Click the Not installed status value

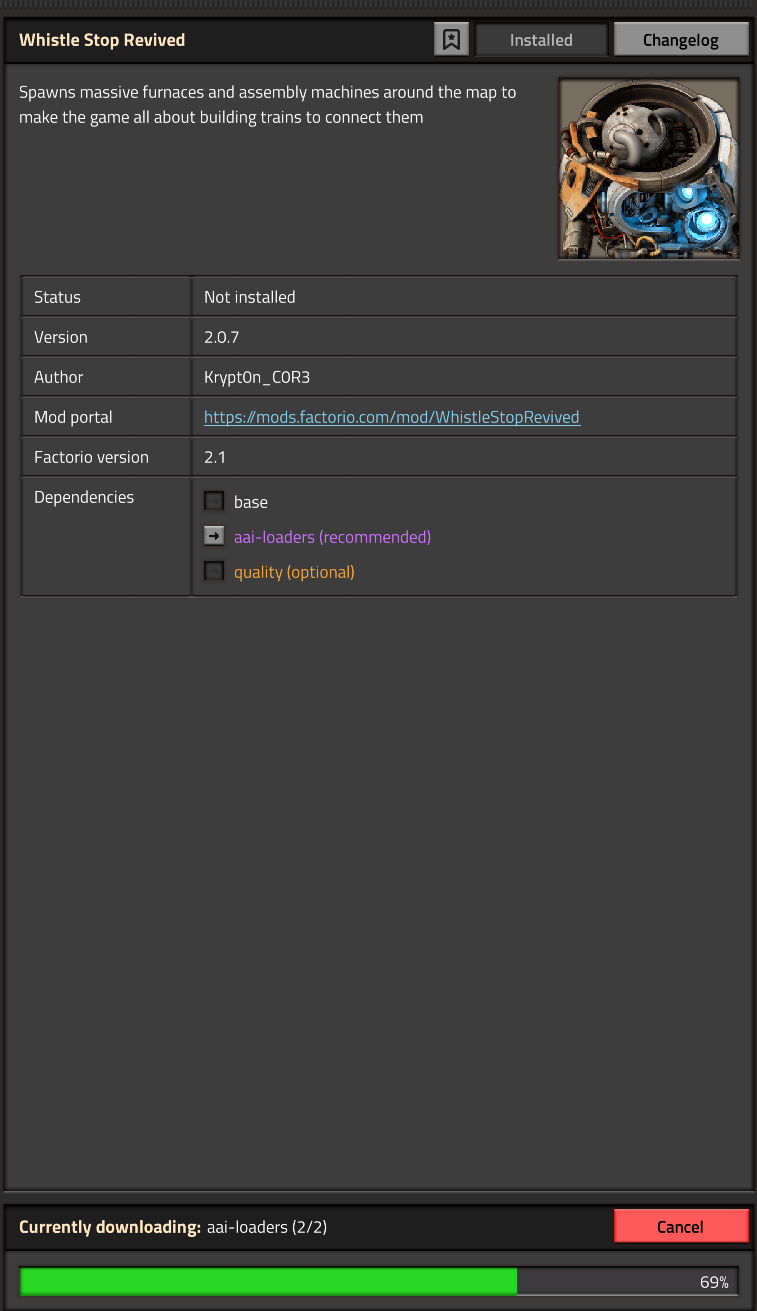250,297
